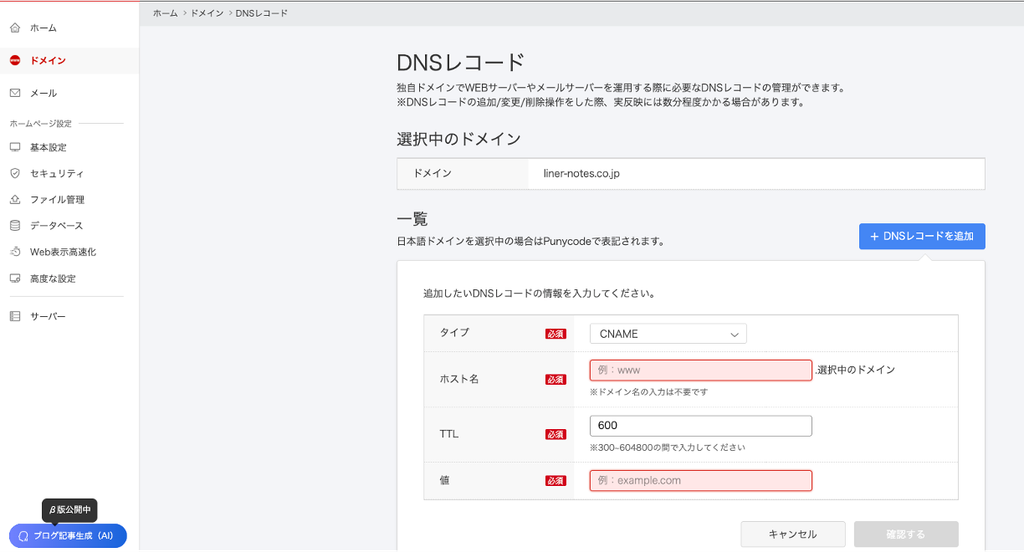Image resolution: width=1024 pixels, height=552 pixels.
Task: Click the DNSレコードを追加 button
Action: pos(921,236)
